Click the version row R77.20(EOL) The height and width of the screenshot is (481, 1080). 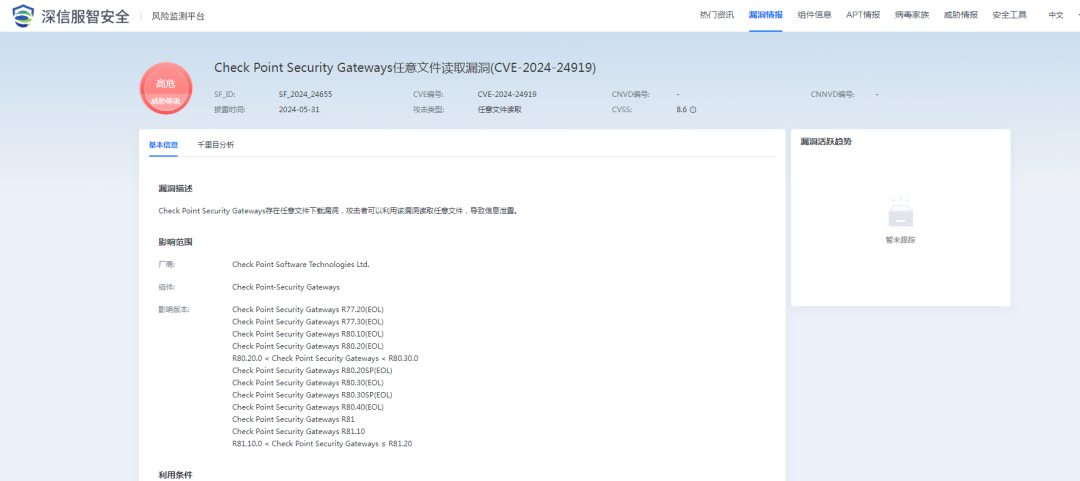pos(308,309)
